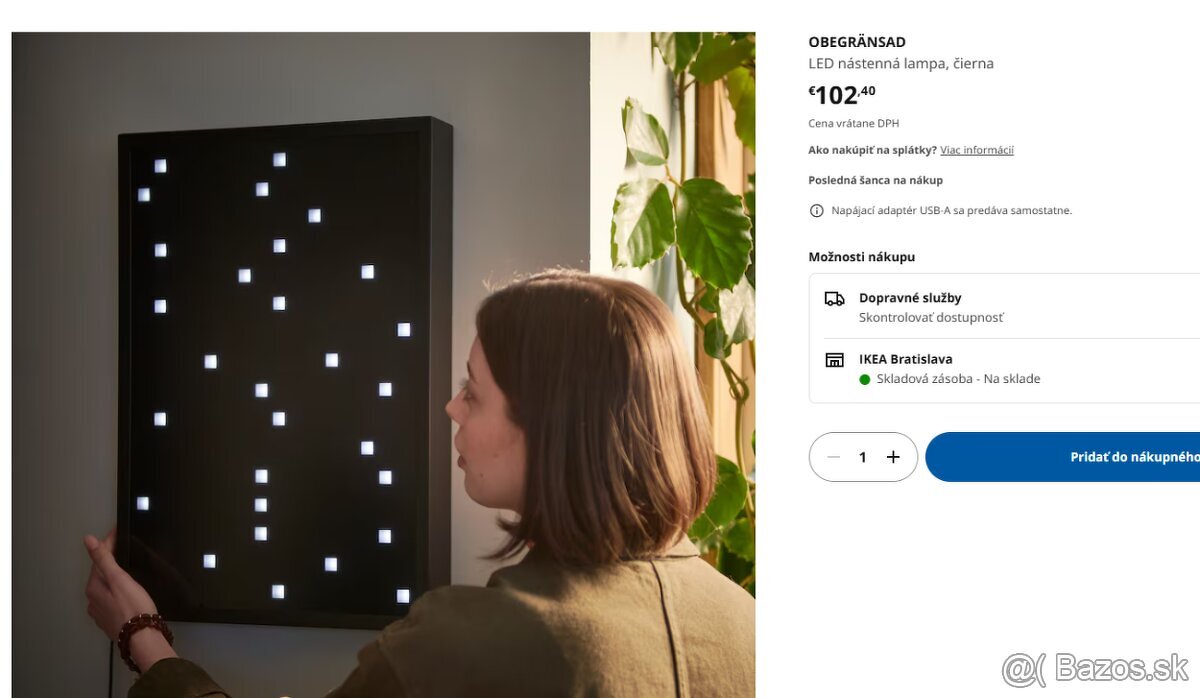1200x698 pixels.
Task: Click the OBEGRÄNSAD product title
Action: [857, 42]
